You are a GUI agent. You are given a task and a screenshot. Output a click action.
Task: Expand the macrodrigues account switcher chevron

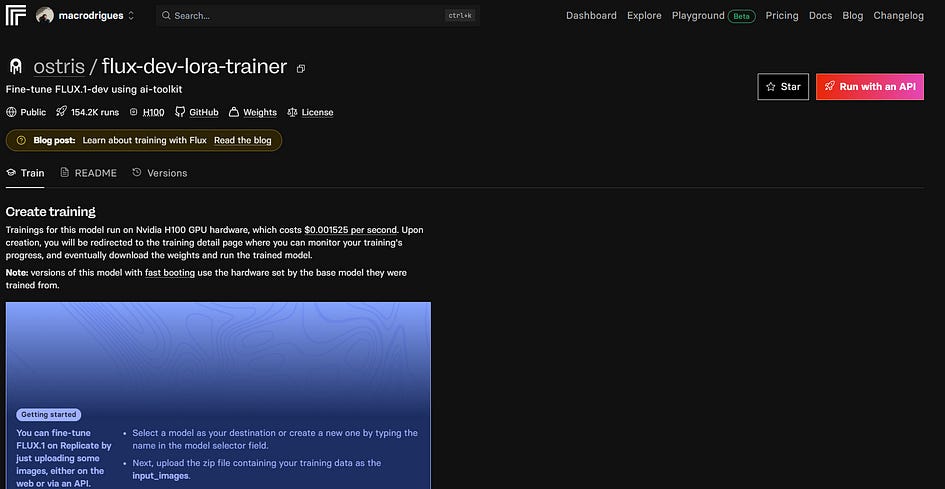click(131, 16)
